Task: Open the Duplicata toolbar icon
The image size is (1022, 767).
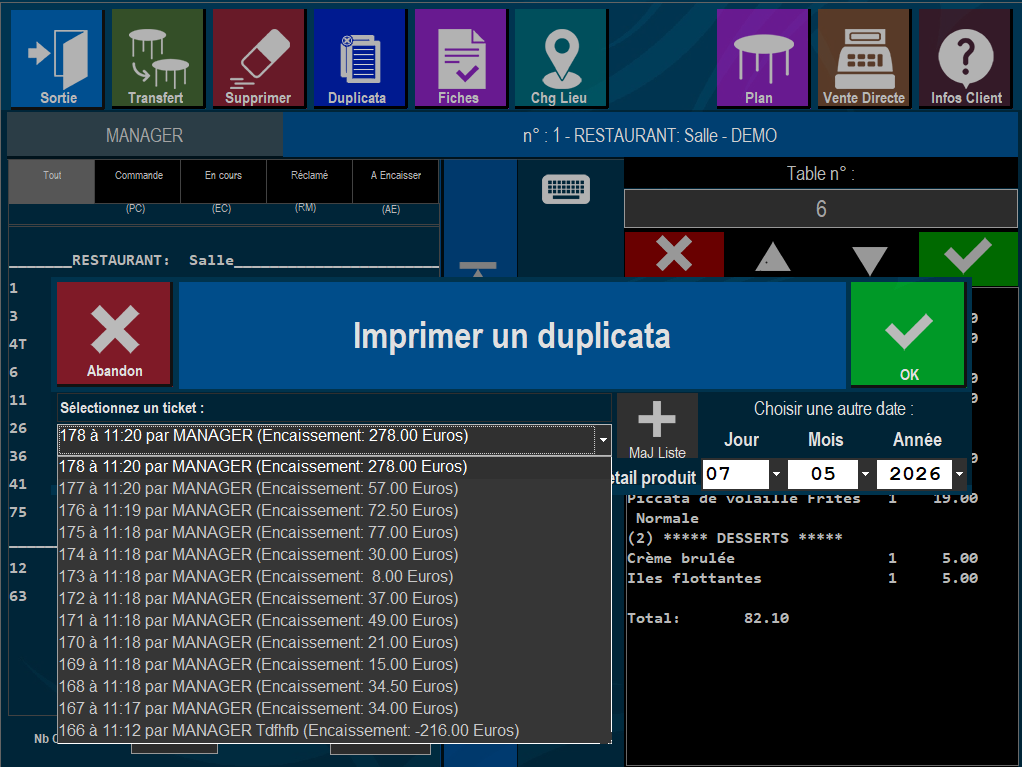Action: (359, 58)
